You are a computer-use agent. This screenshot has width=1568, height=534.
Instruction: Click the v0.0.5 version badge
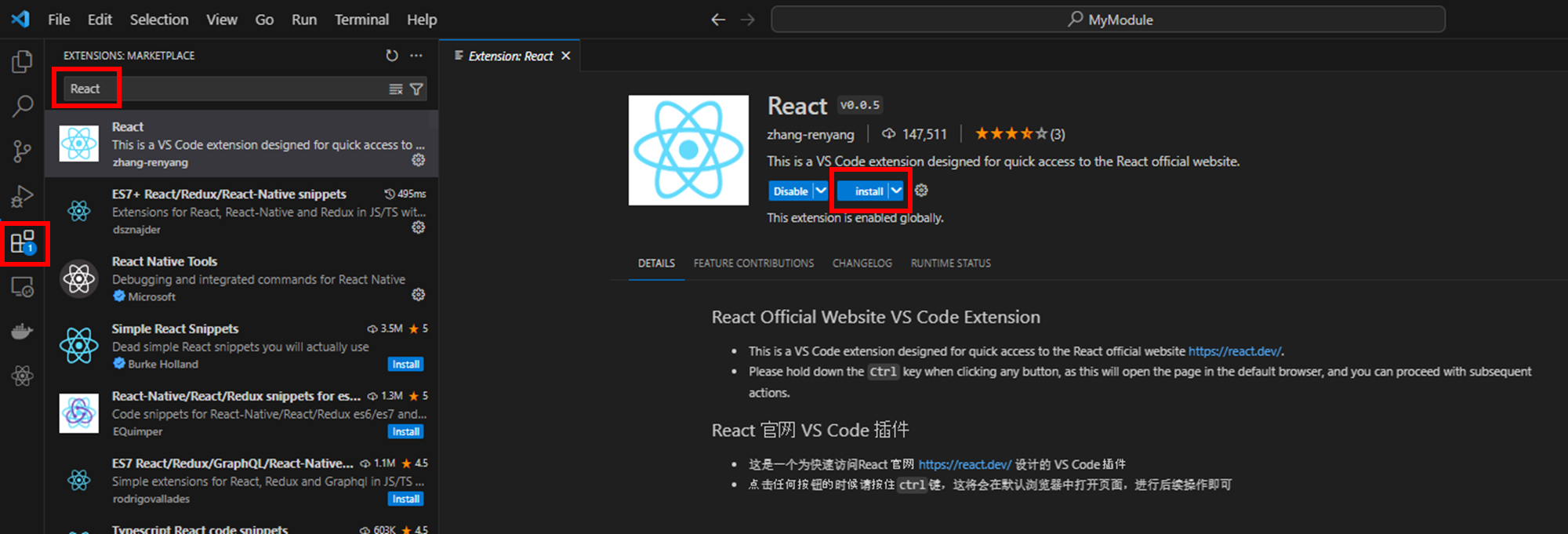860,105
